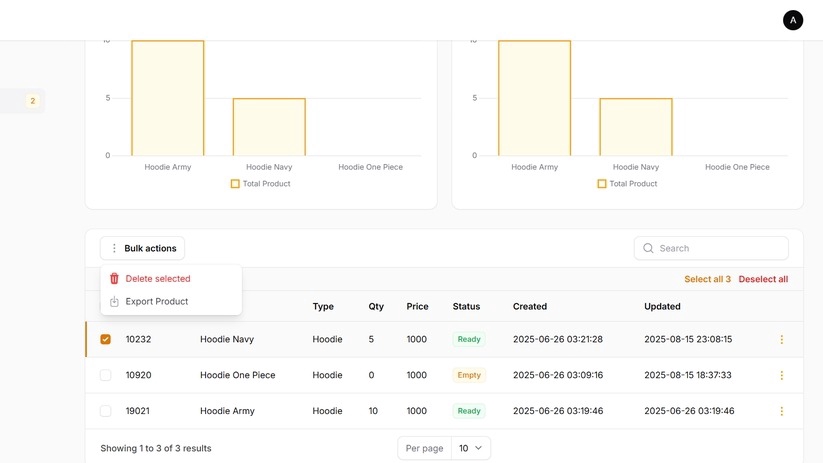Click 'Showing 1 to 3 of 3 results' text
The image size is (823, 463).
tap(156, 448)
